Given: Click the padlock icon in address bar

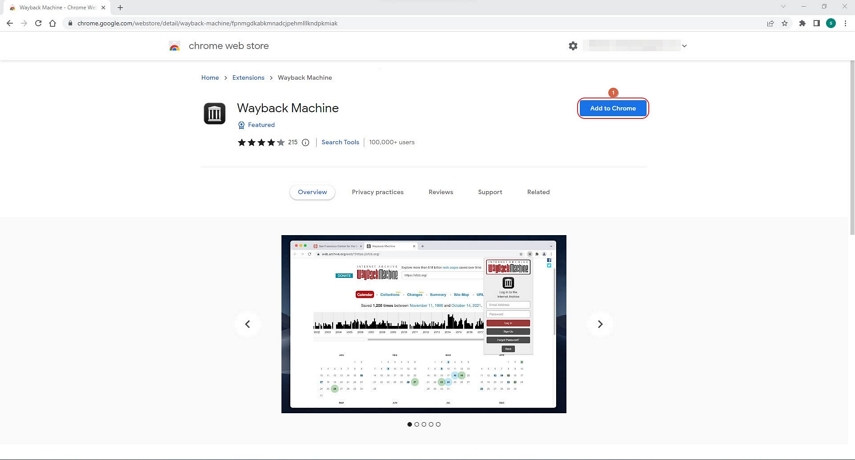Looking at the screenshot, I should (x=70, y=23).
